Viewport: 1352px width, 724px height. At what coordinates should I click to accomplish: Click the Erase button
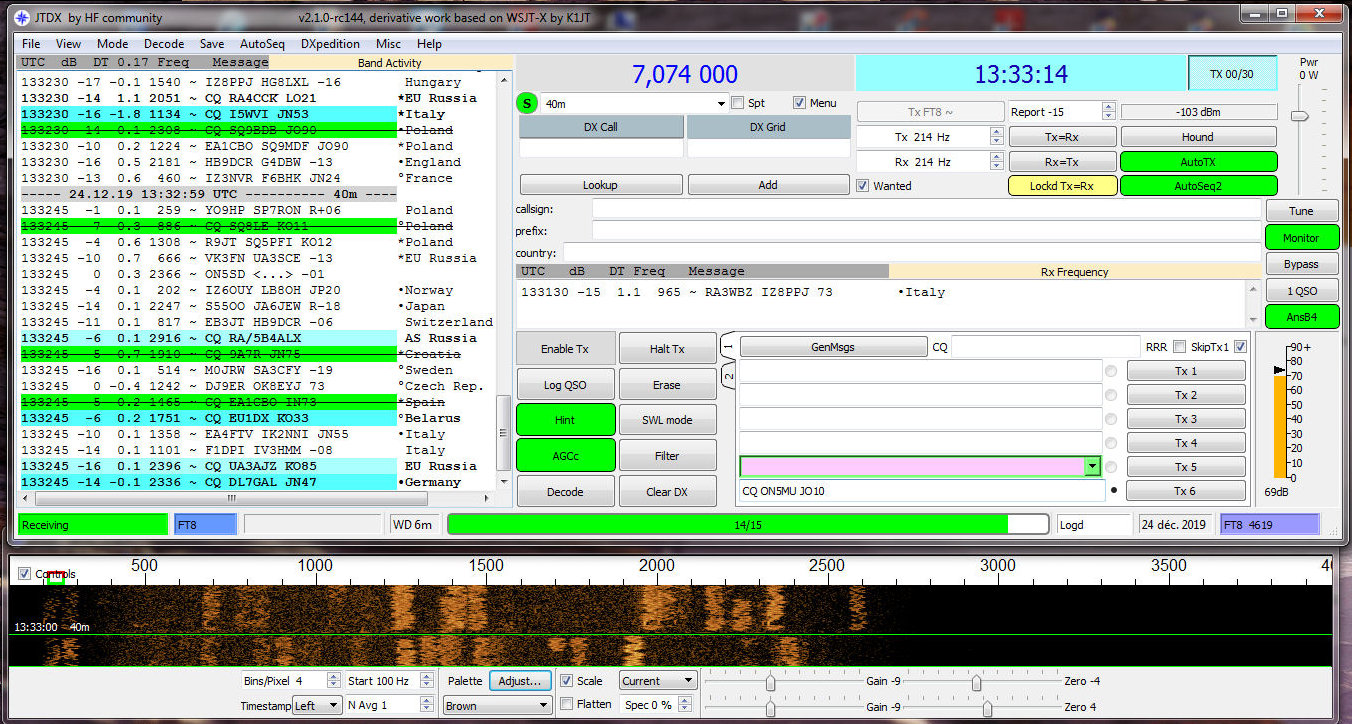click(667, 385)
